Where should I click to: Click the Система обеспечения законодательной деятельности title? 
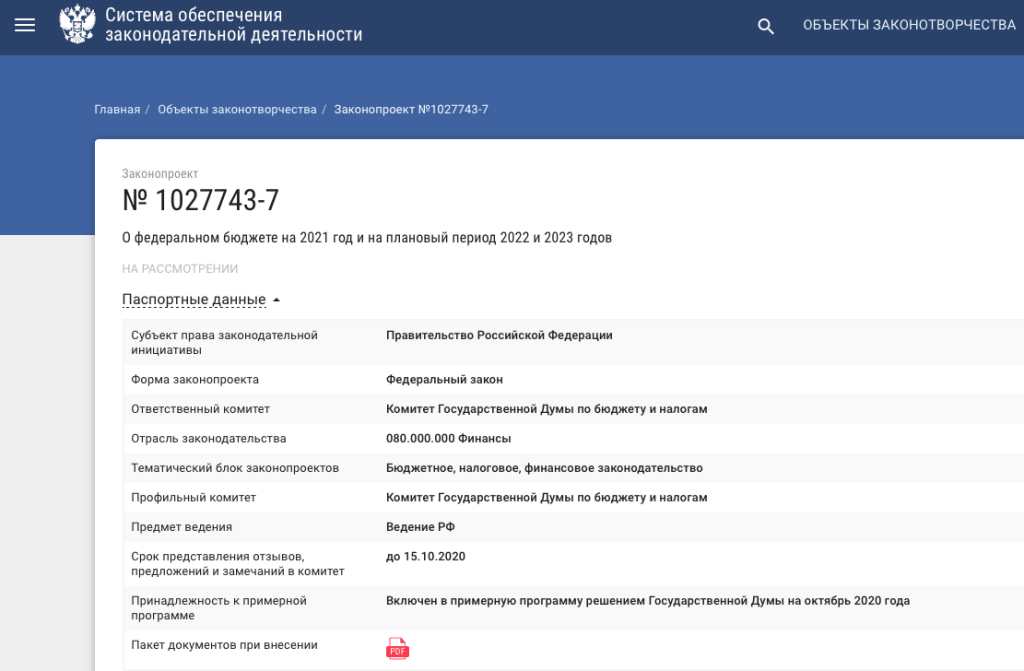[x=233, y=26]
